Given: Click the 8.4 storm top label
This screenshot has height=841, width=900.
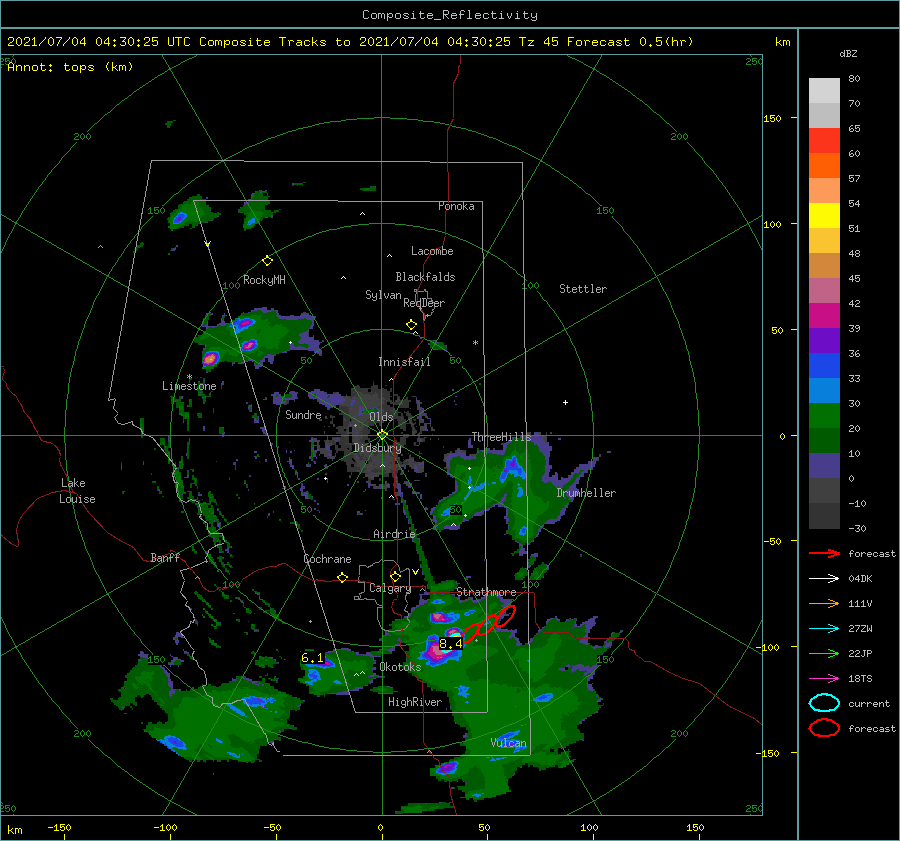Looking at the screenshot, I should click(x=451, y=644).
